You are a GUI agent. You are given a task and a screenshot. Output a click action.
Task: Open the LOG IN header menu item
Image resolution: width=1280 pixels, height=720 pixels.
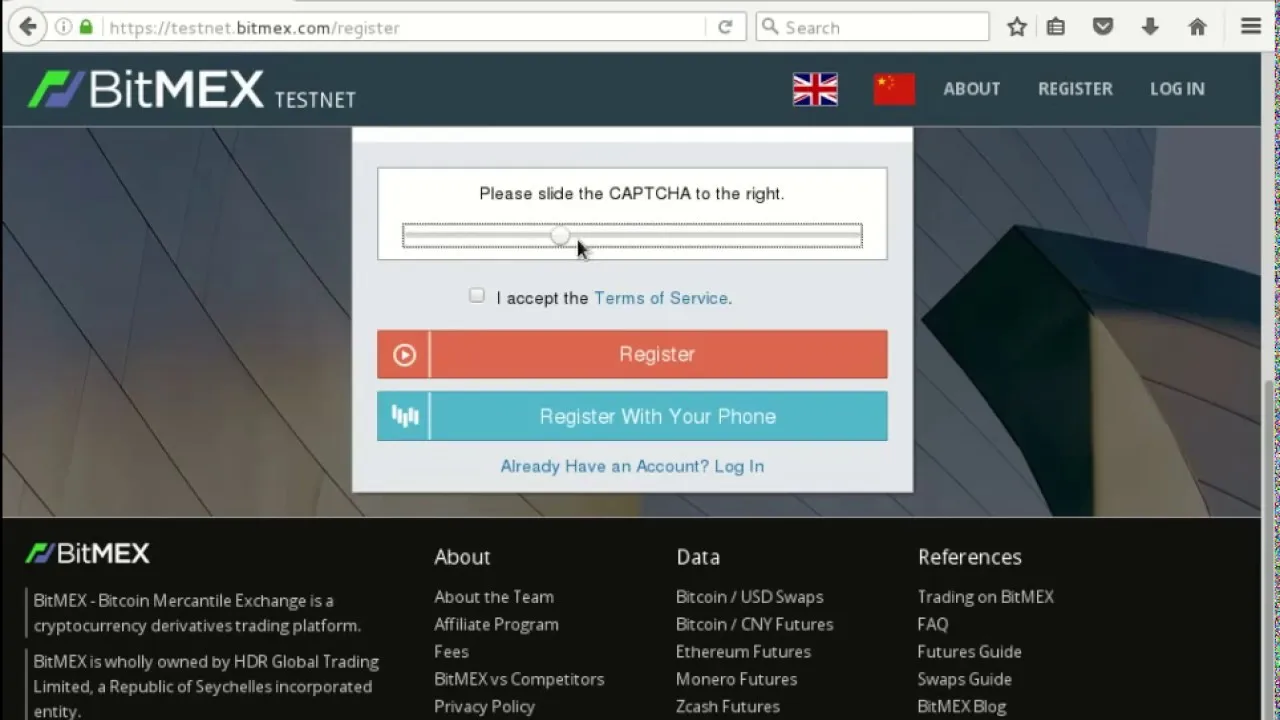tap(1177, 89)
